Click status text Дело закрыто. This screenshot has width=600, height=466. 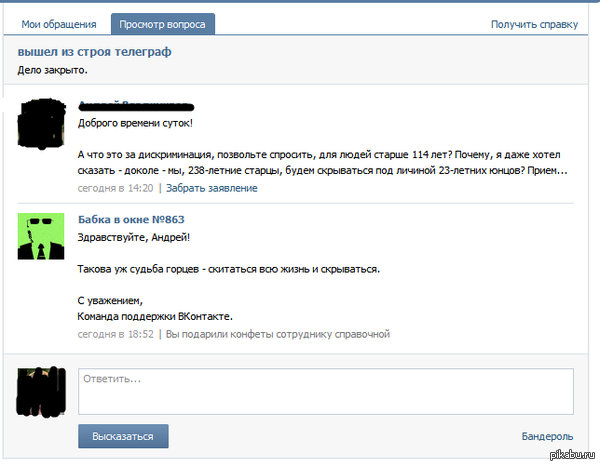tap(52, 70)
